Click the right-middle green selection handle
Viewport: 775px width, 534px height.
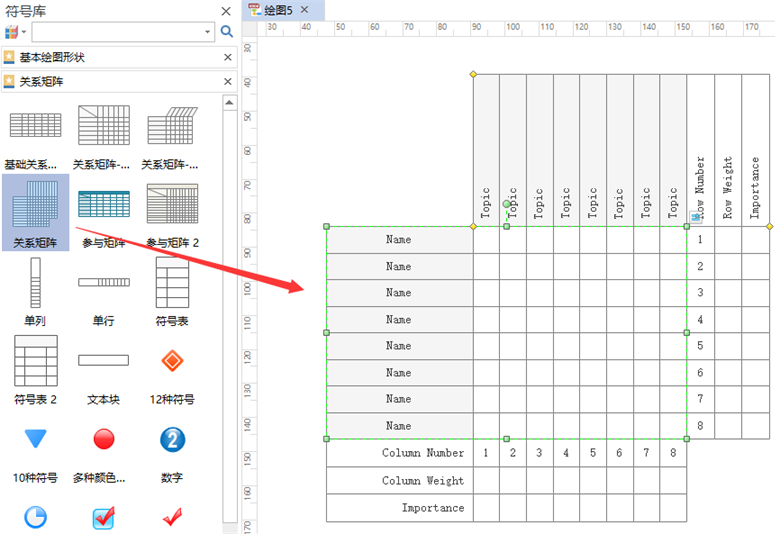pyautogui.click(x=687, y=333)
